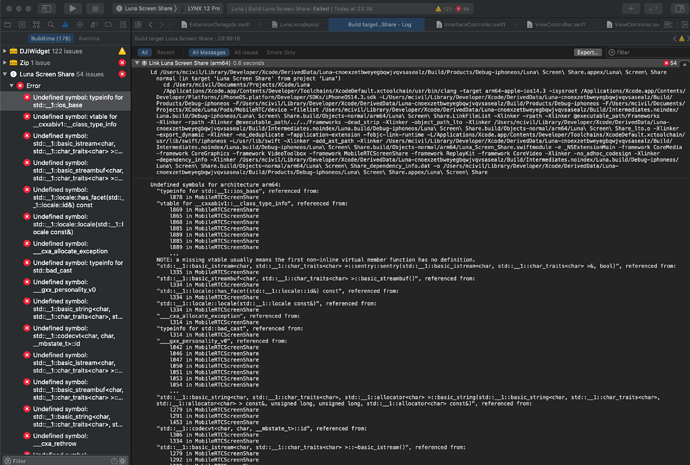The width and height of the screenshot is (690, 465).
Task: Run the build with the Play button
Action: point(73,8)
